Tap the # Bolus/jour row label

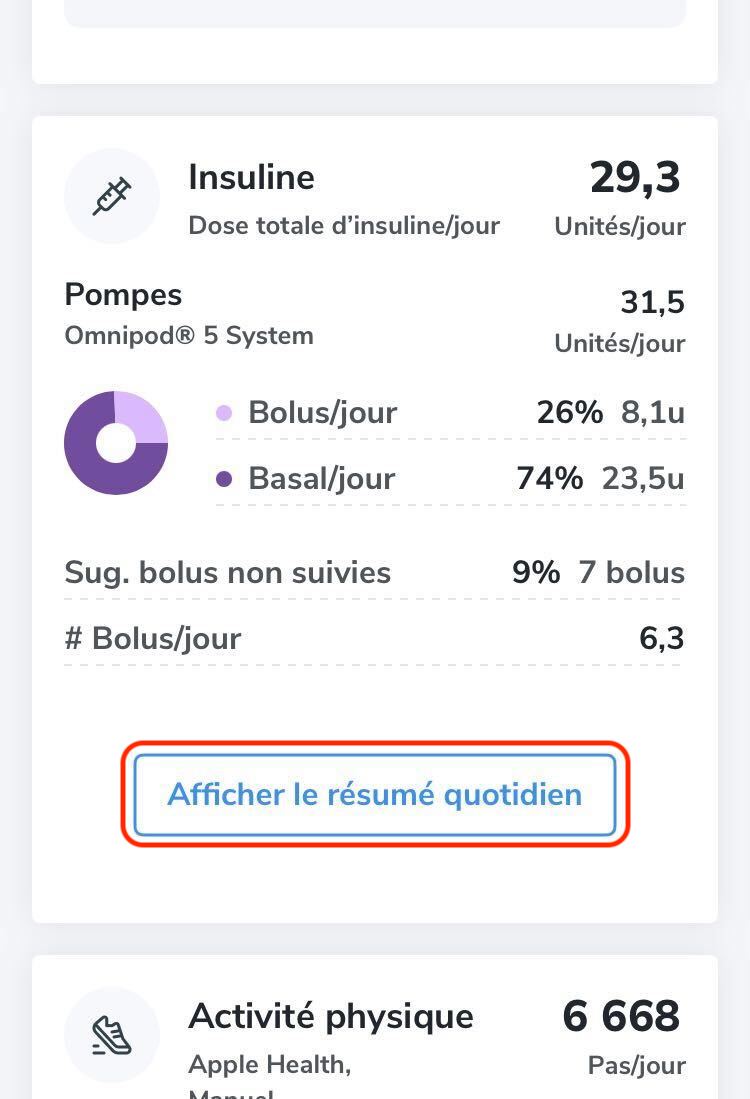153,638
